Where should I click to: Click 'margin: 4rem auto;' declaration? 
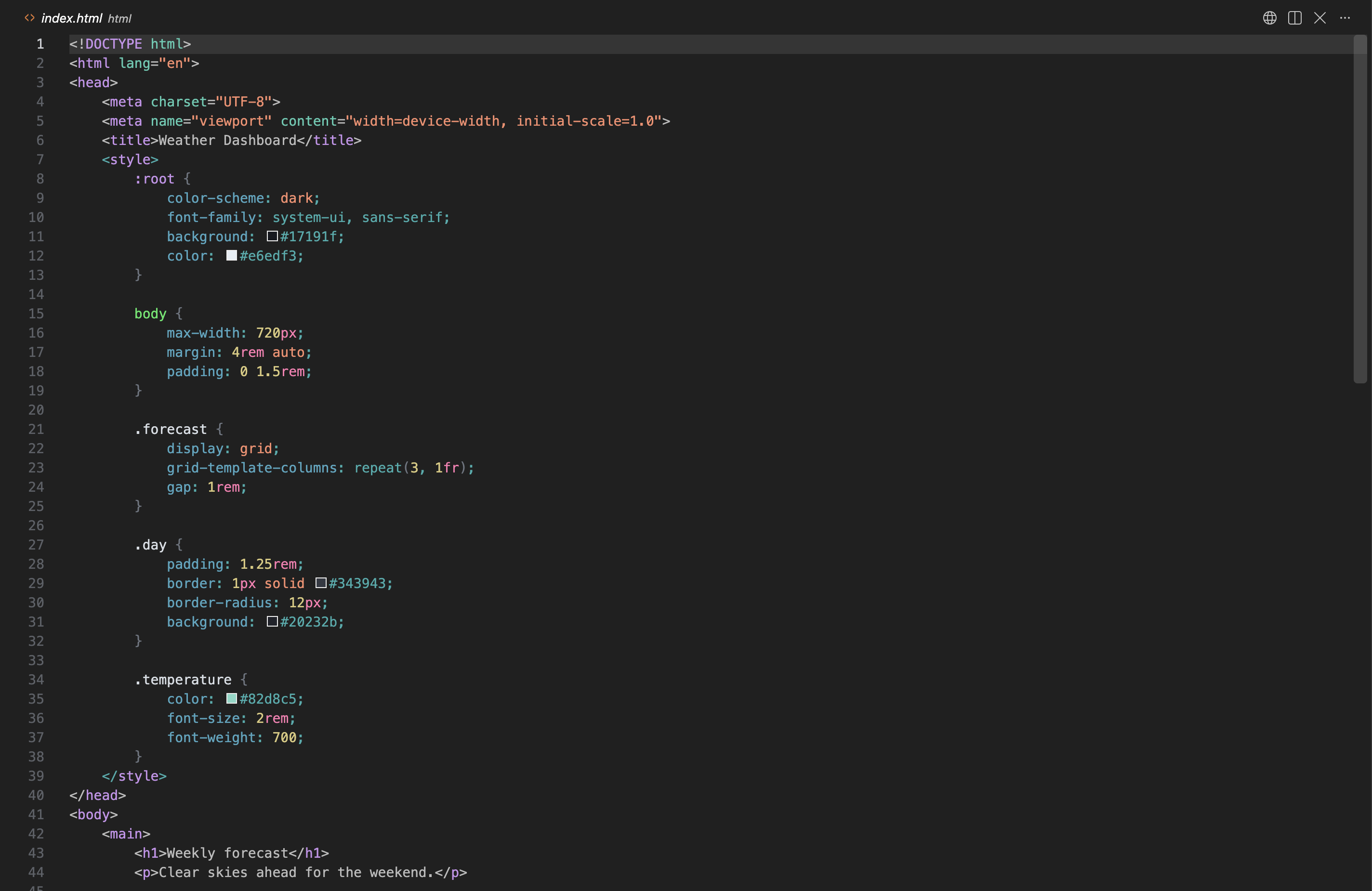(239, 352)
